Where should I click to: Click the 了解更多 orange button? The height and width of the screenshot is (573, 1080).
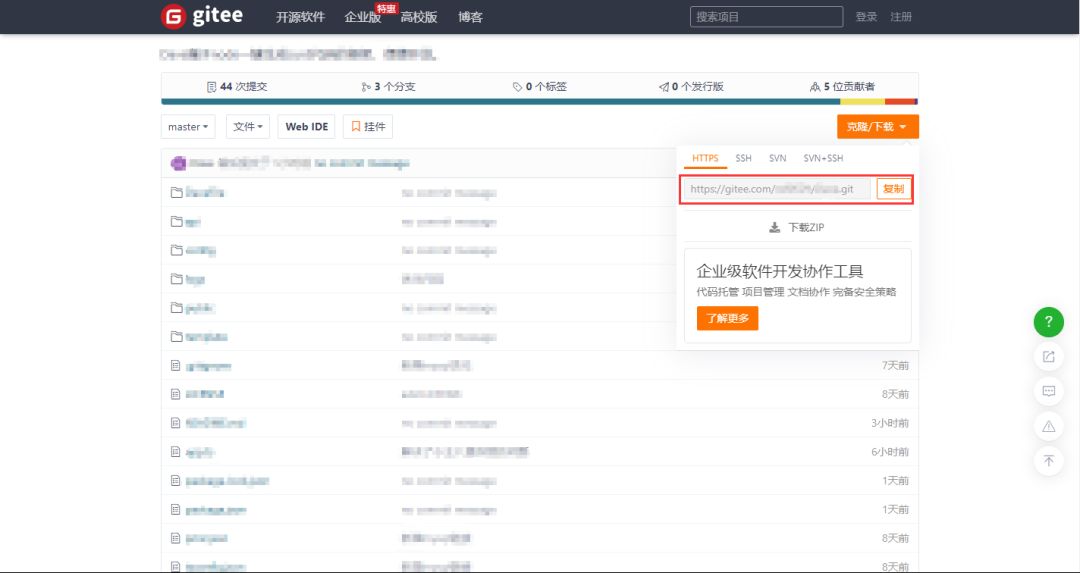tap(727, 318)
